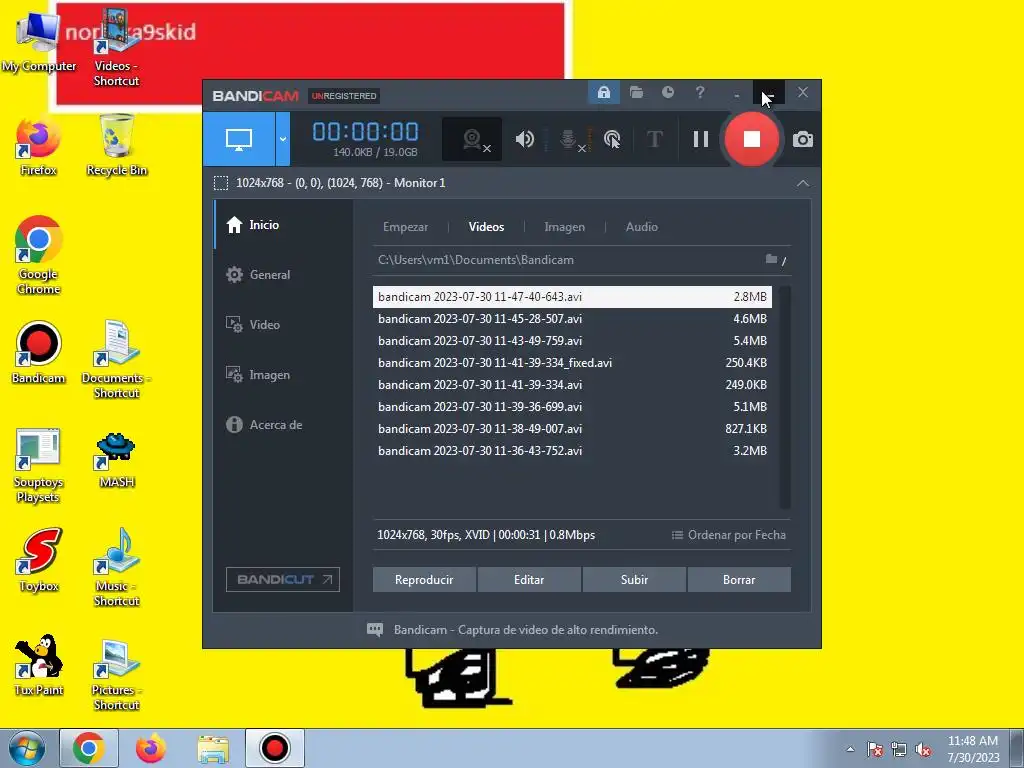Stop recording with the red button
The image size is (1024, 768).
[x=752, y=139]
